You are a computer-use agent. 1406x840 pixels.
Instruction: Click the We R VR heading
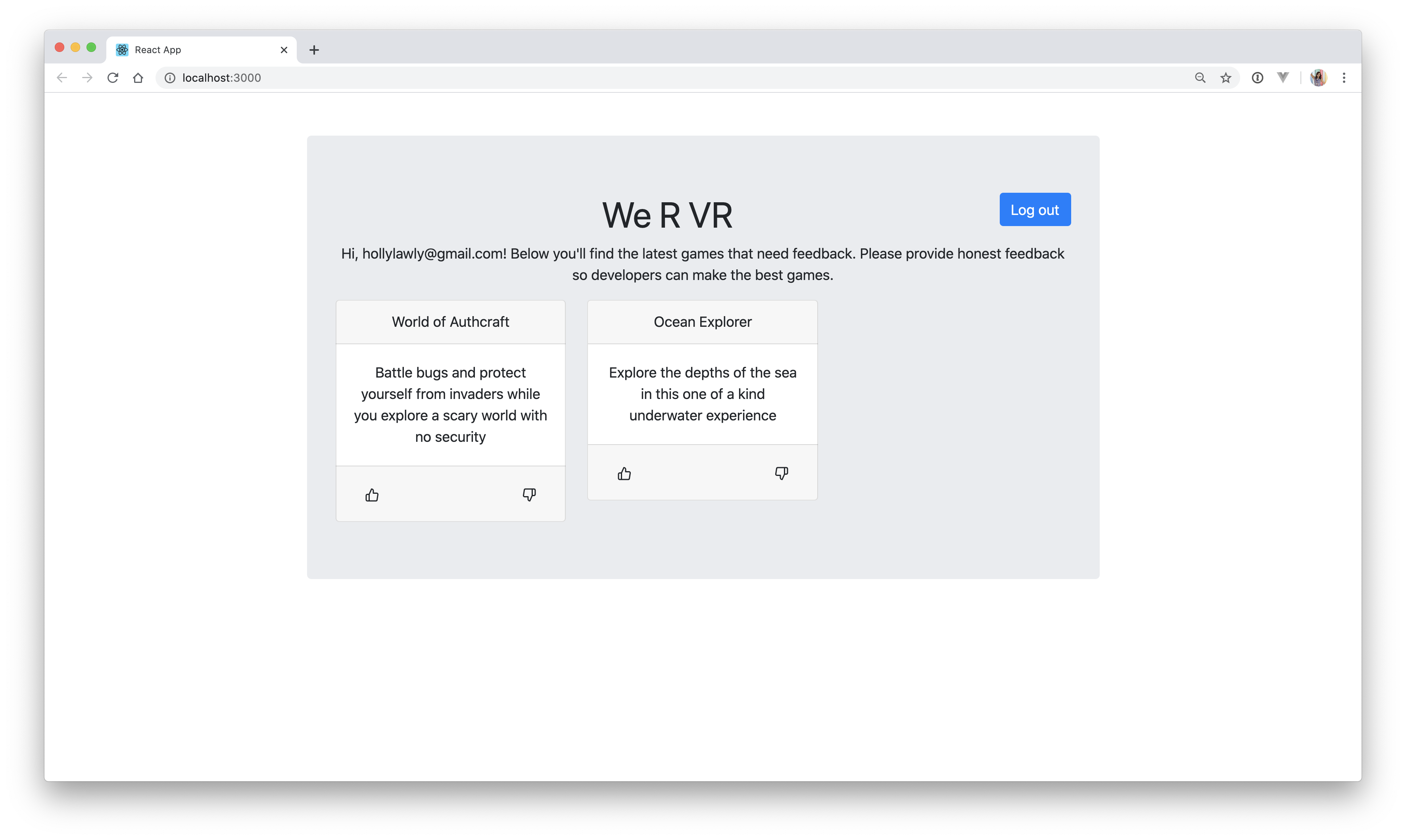[x=667, y=215]
